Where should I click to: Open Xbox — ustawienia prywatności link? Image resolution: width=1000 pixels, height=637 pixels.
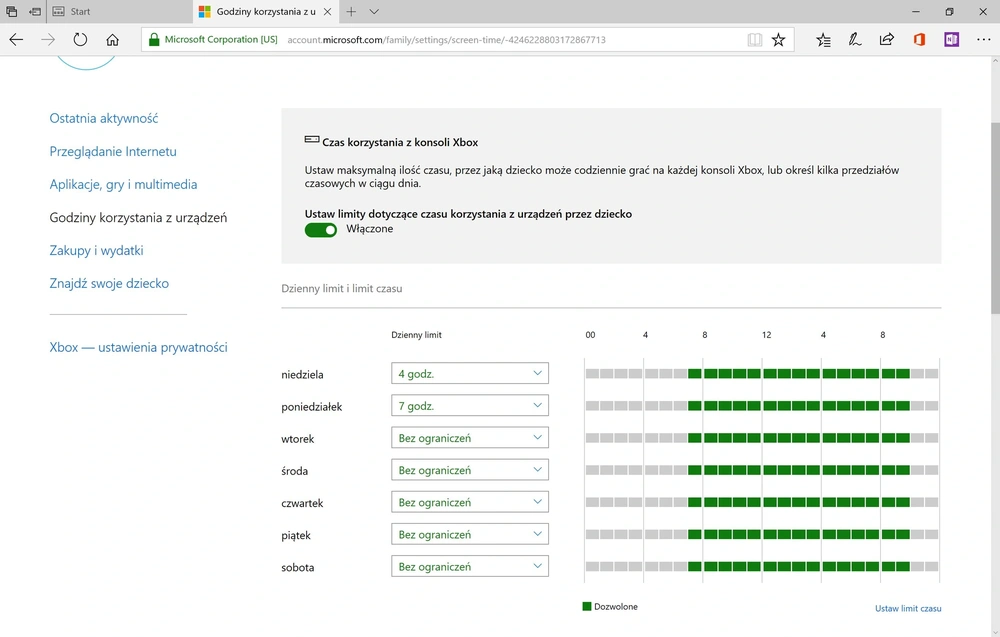pyautogui.click(x=138, y=348)
